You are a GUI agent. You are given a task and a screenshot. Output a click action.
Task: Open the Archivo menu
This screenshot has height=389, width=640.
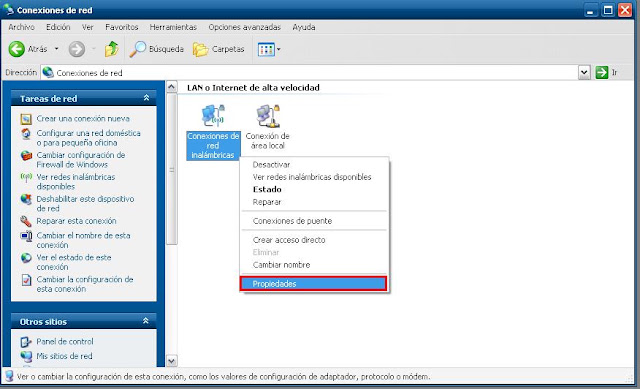coord(21,27)
